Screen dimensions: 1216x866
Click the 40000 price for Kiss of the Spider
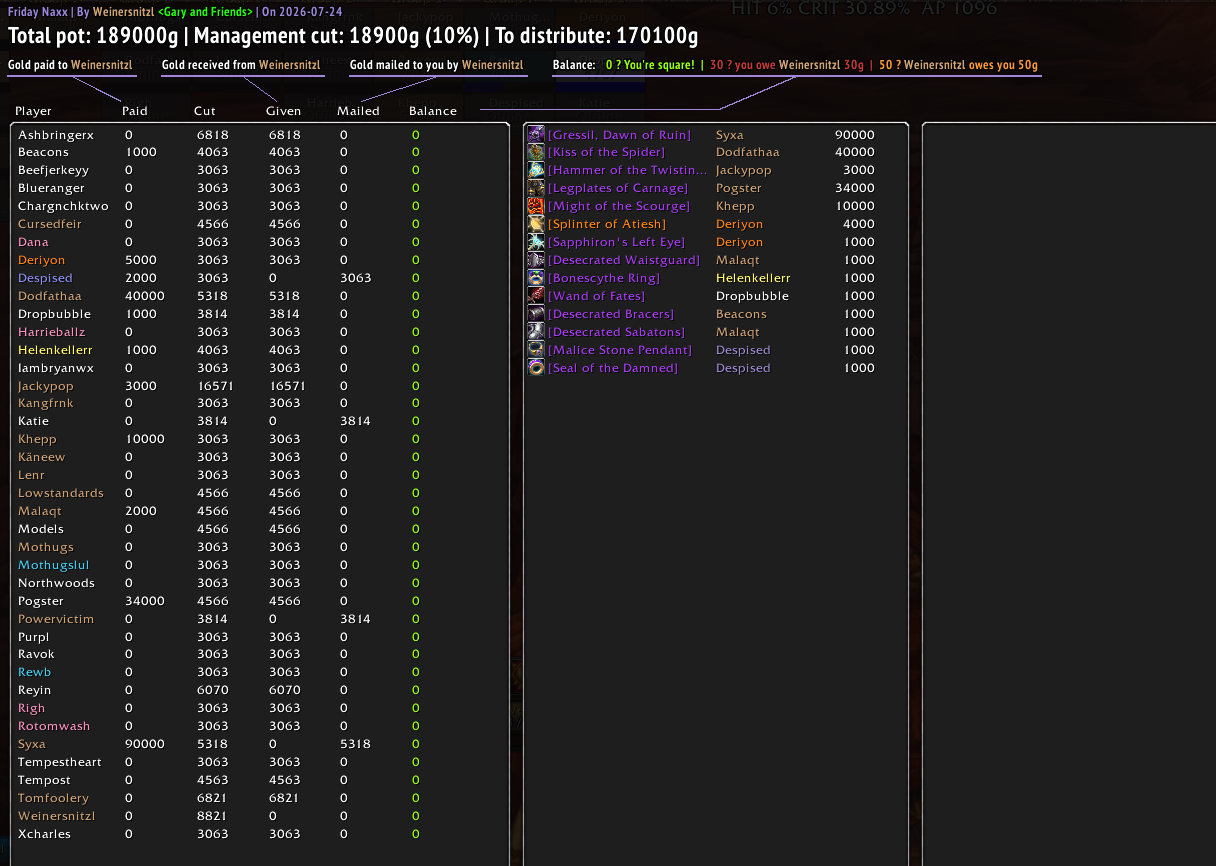point(855,153)
